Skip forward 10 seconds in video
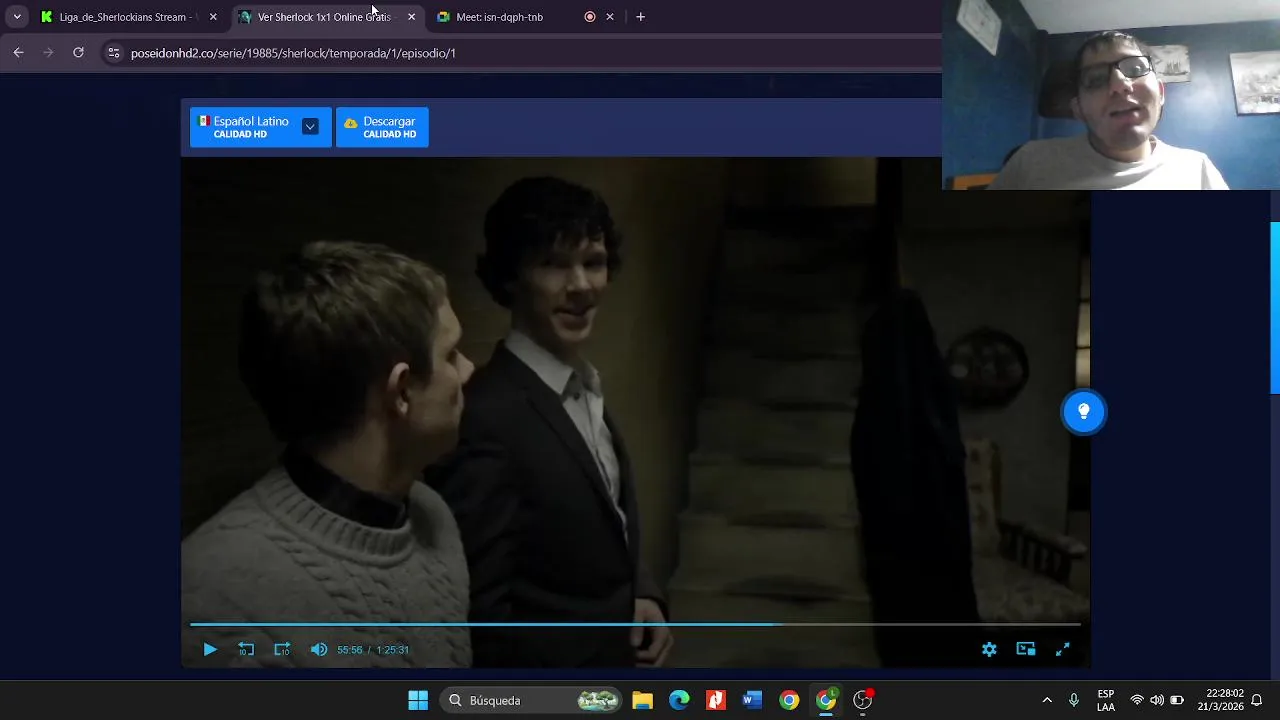The width and height of the screenshot is (1280, 720). click(282, 649)
